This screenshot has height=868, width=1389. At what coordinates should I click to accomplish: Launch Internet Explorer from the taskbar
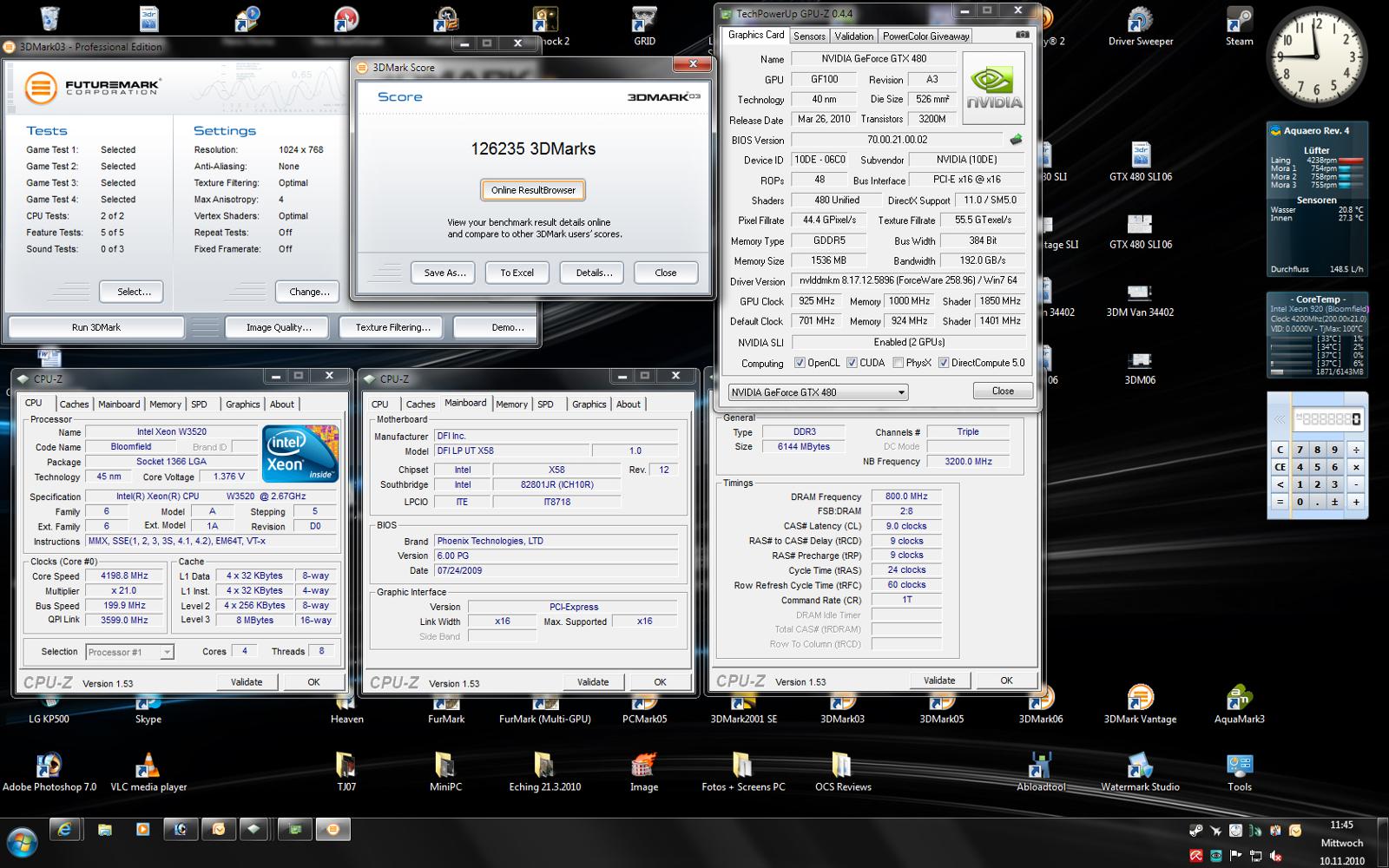tap(65, 831)
